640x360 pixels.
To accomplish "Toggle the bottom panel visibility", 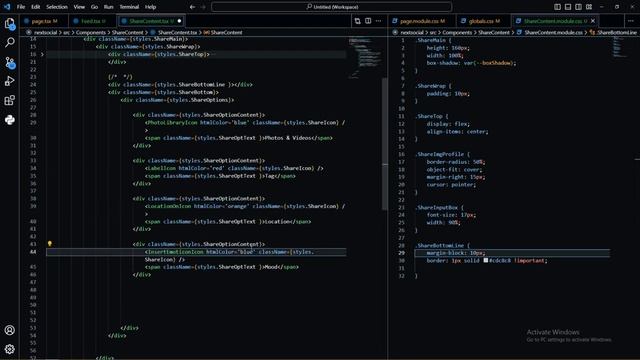I will point(568,7).
